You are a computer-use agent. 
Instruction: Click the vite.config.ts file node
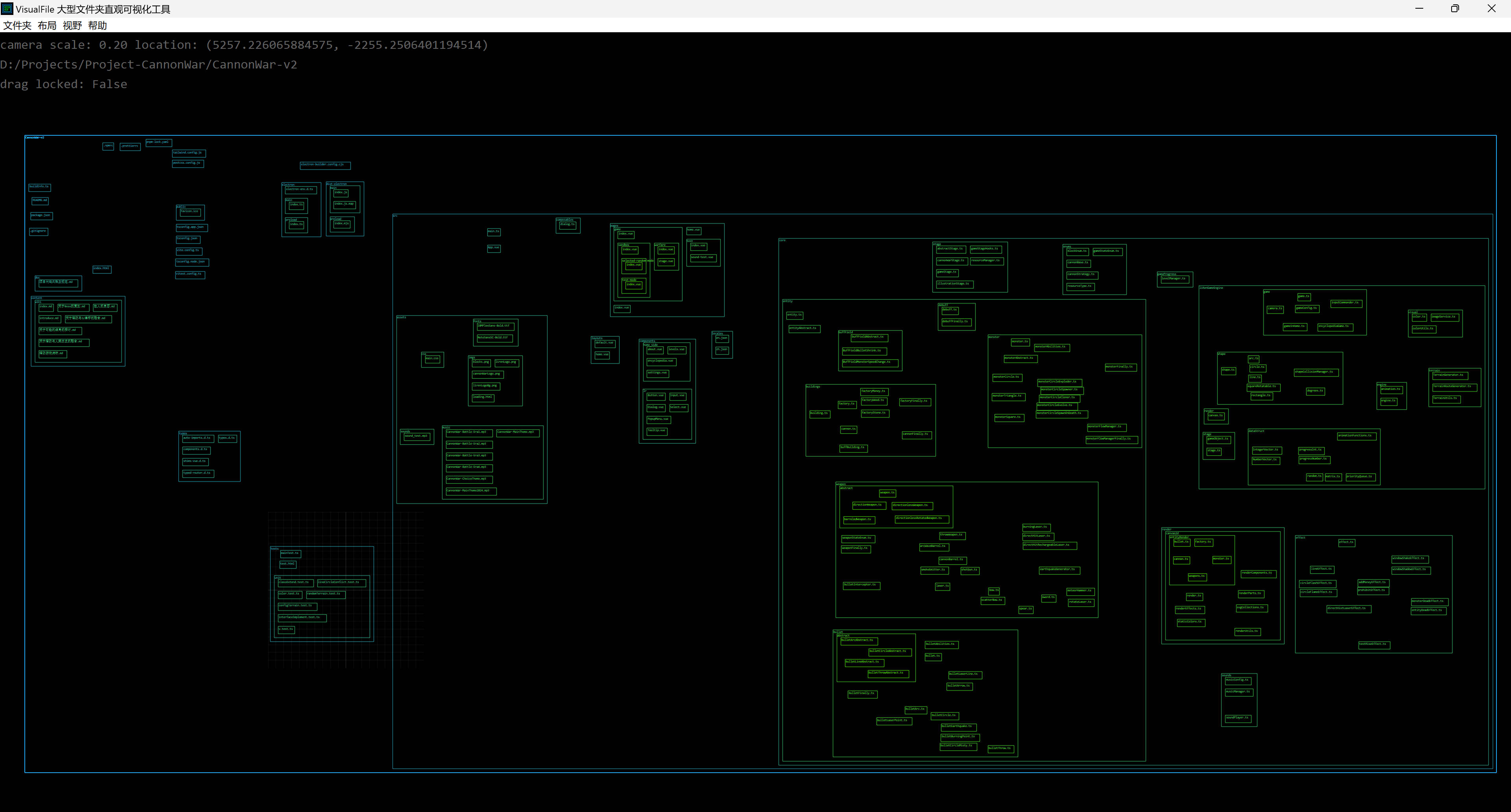point(188,251)
